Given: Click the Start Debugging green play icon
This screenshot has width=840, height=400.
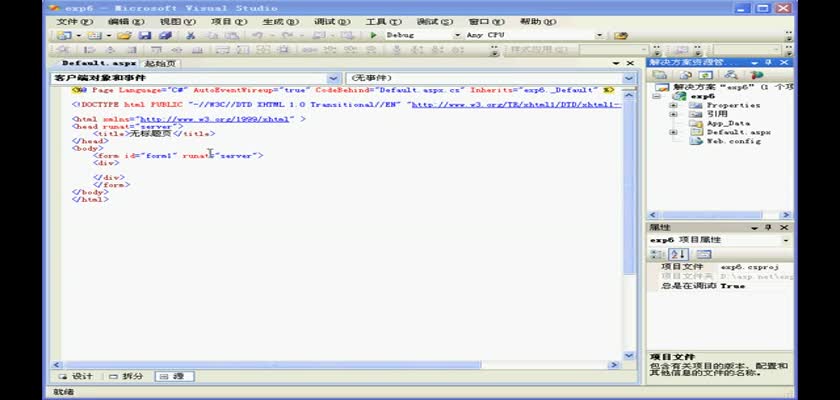Looking at the screenshot, I should [x=373, y=35].
